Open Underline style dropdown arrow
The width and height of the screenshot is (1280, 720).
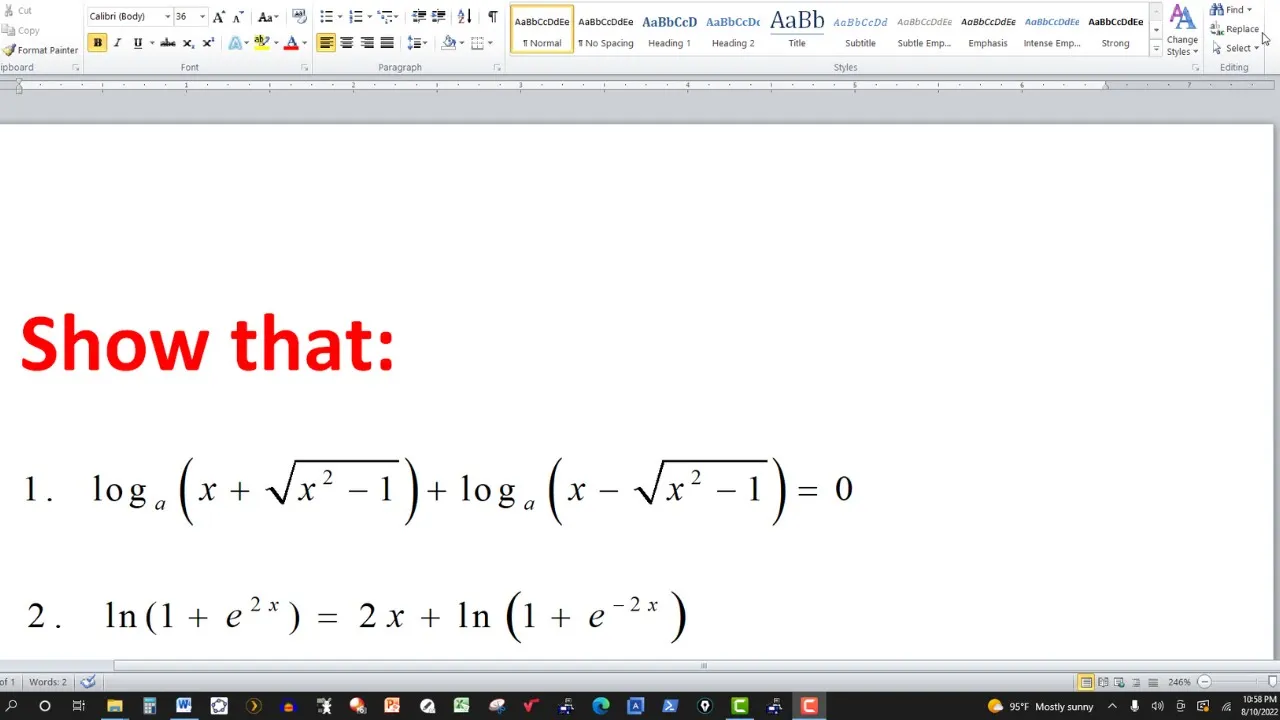(151, 43)
